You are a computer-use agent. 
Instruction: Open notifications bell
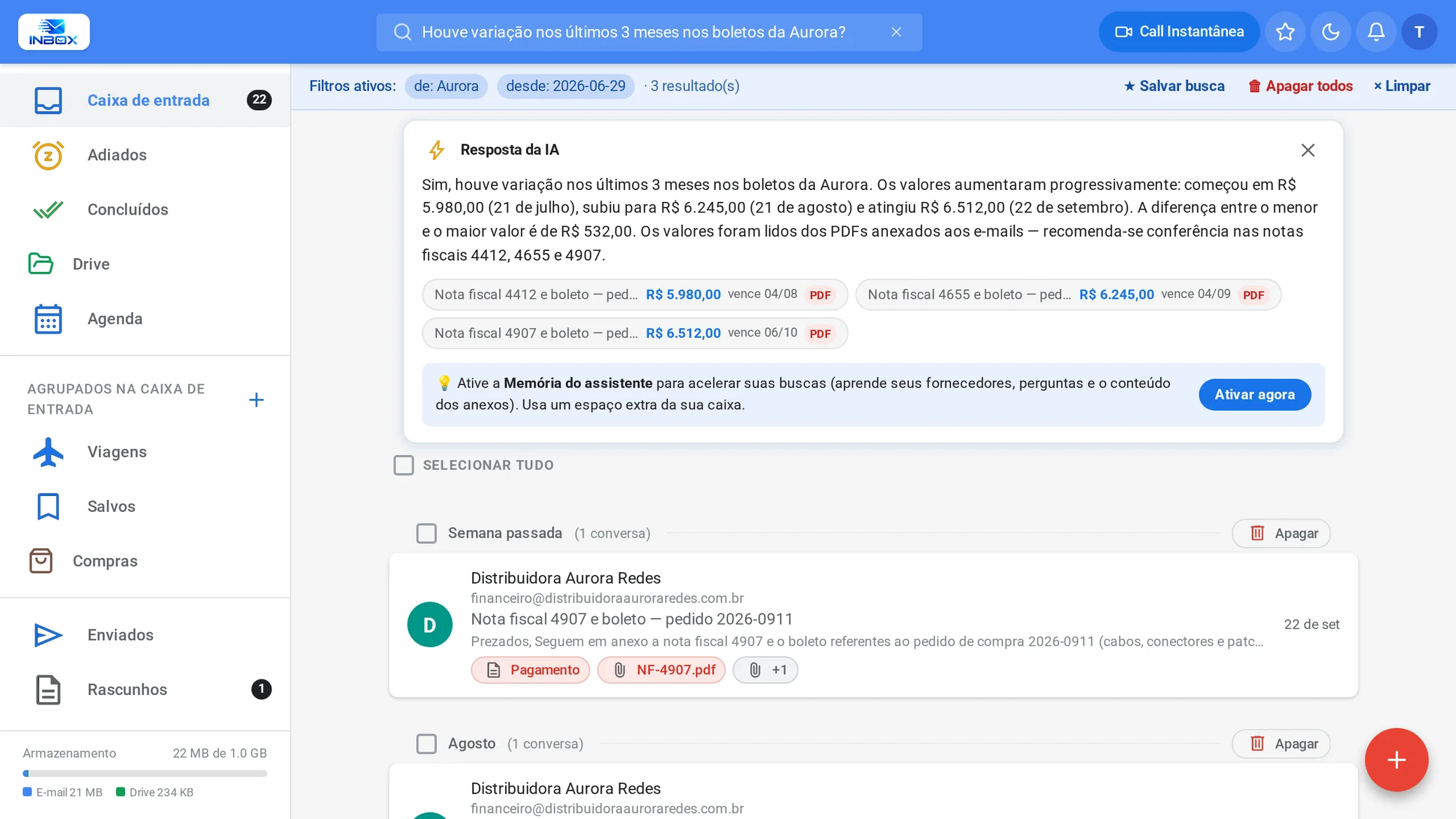coord(1376,32)
